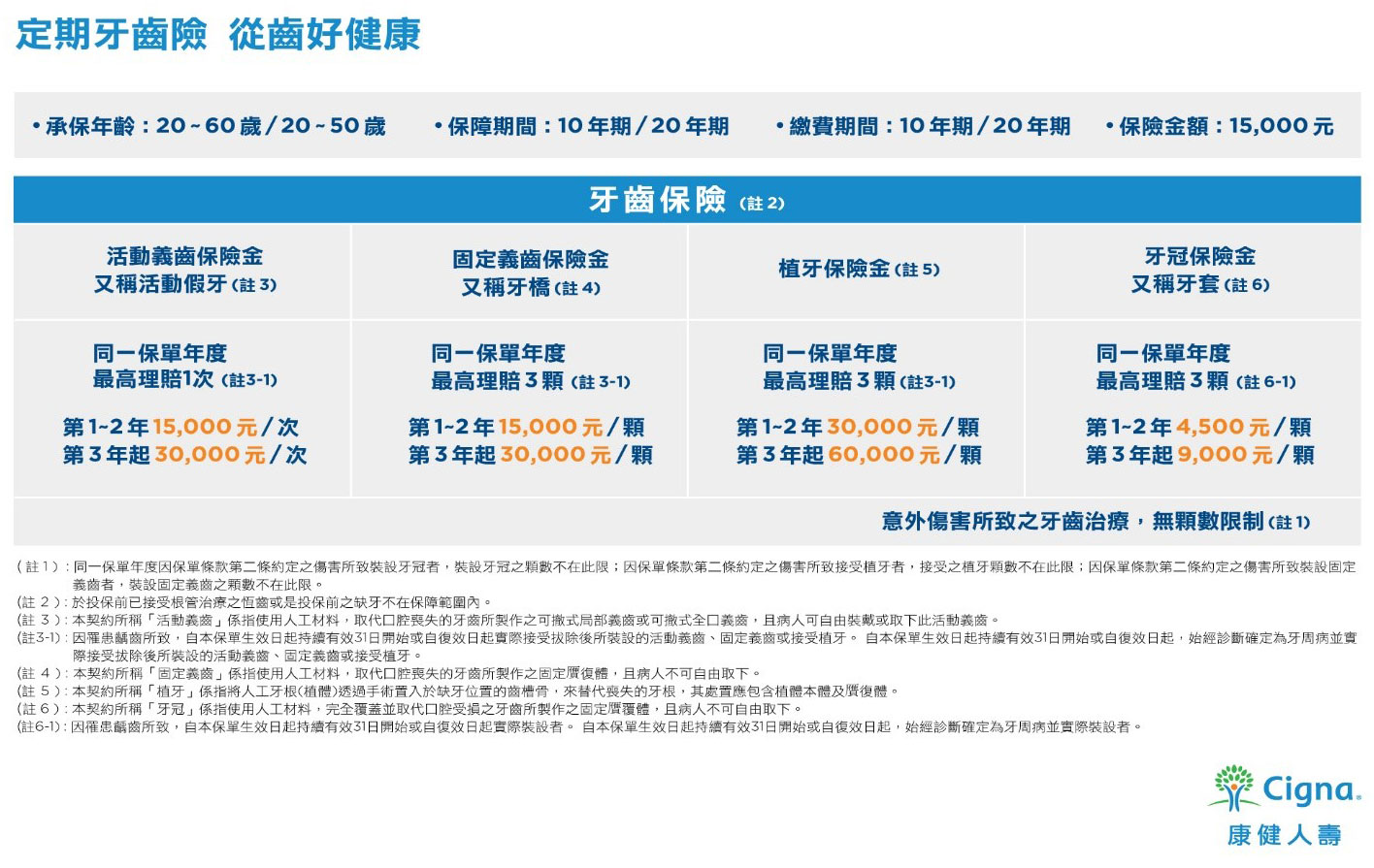Click the Cigna tree logo icon
1374x868 pixels.
1232,788
